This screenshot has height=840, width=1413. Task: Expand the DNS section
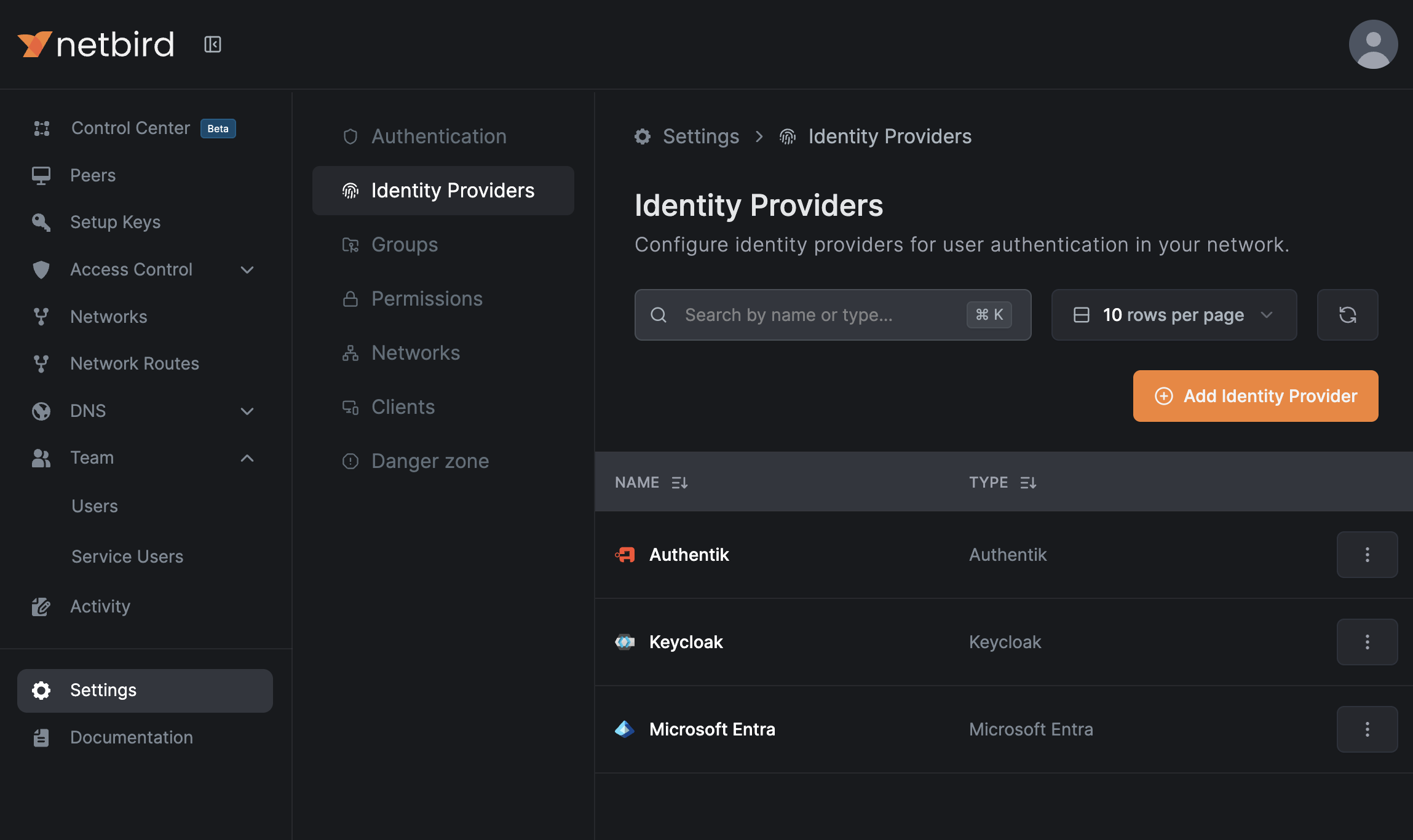(247, 411)
